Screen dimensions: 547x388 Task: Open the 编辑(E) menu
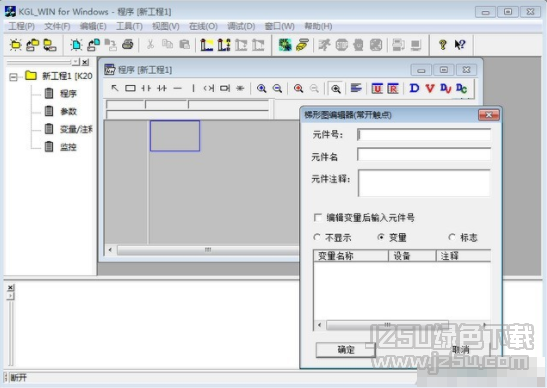pyautogui.click(x=93, y=26)
